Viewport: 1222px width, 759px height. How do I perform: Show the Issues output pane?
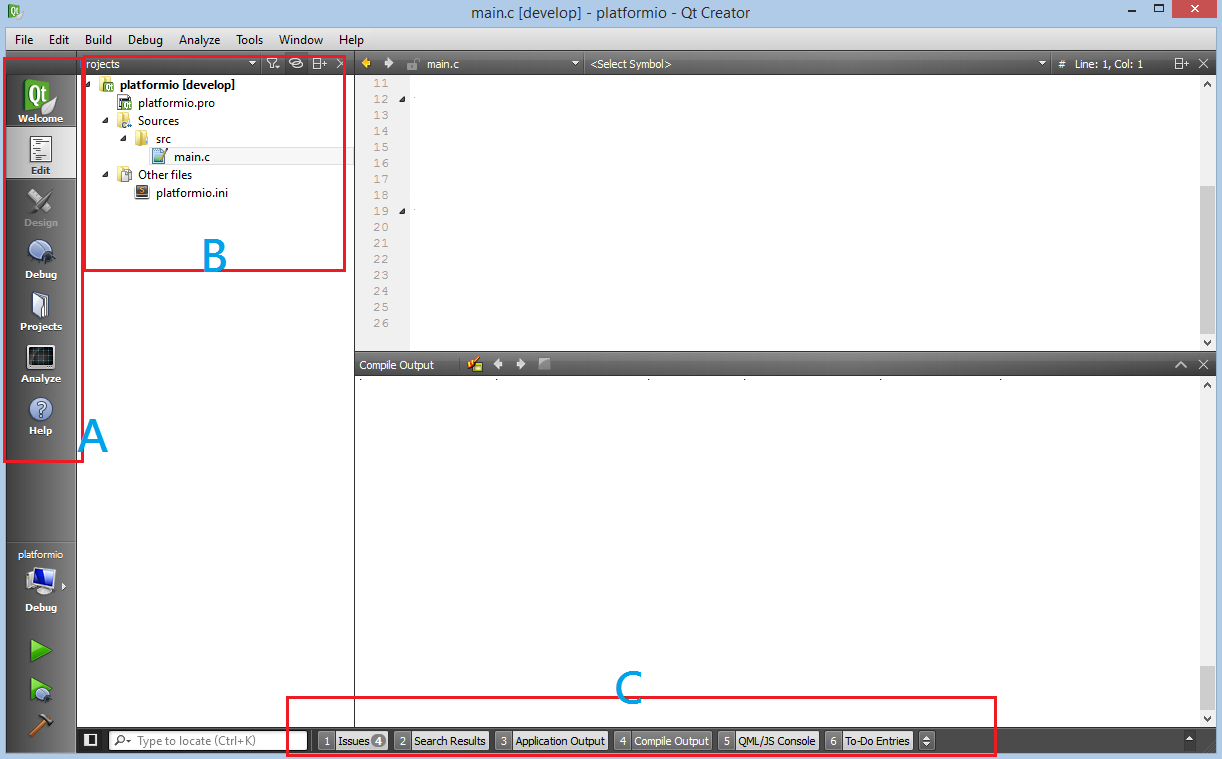pyautogui.click(x=353, y=741)
